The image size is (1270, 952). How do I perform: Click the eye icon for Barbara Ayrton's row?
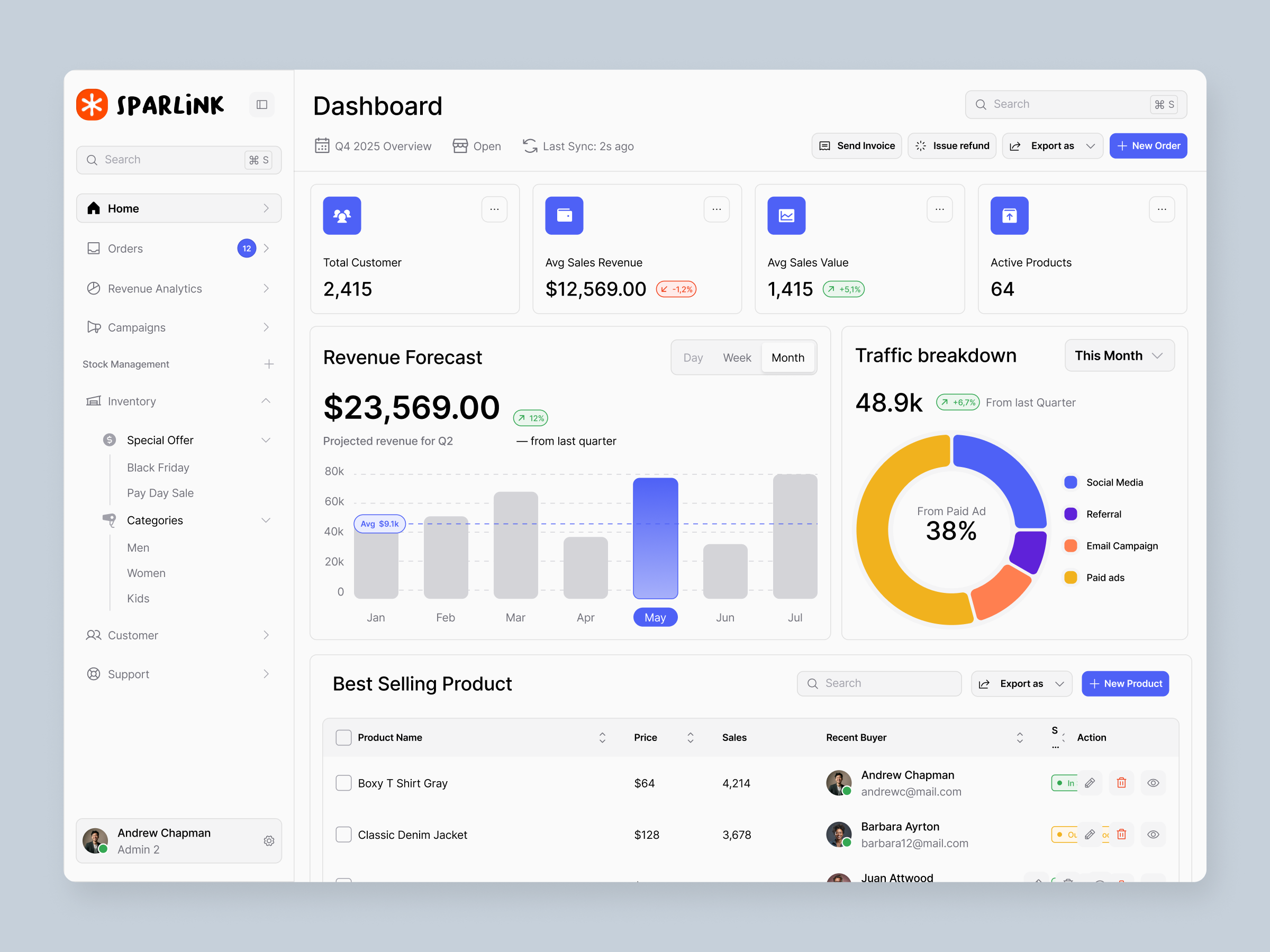[x=1154, y=835]
